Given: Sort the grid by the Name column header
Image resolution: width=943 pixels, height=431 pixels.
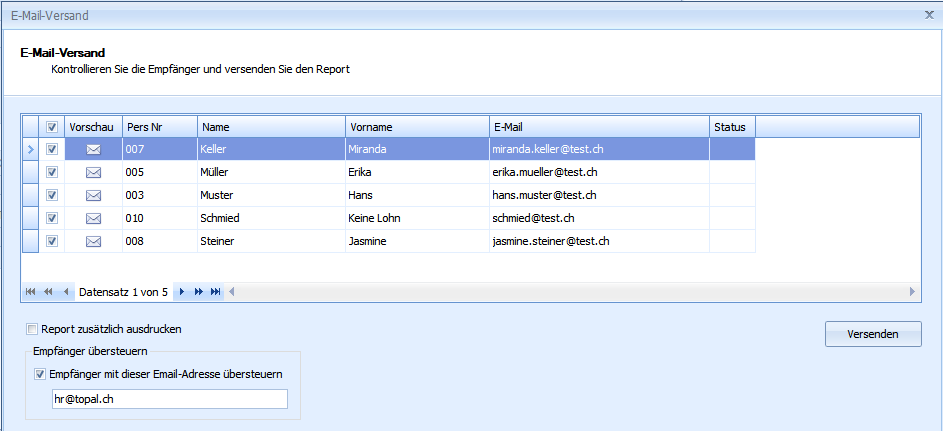Looking at the screenshot, I should click(271, 127).
